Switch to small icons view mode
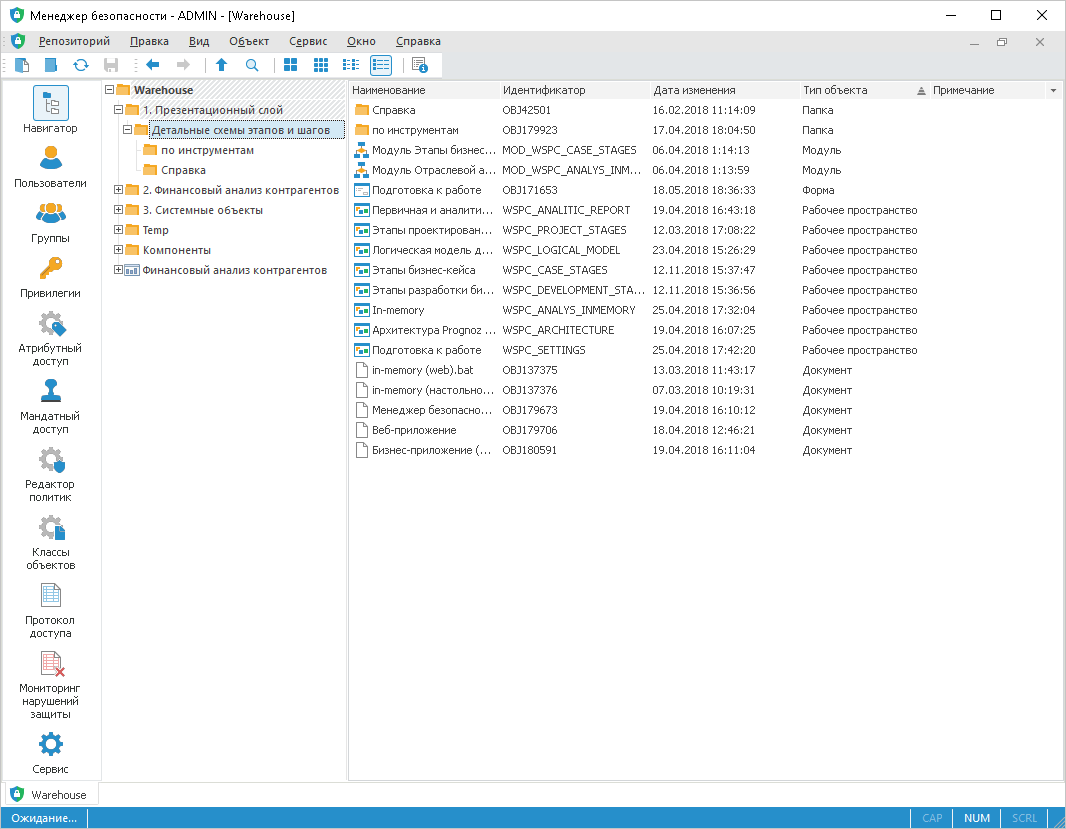 click(321, 65)
